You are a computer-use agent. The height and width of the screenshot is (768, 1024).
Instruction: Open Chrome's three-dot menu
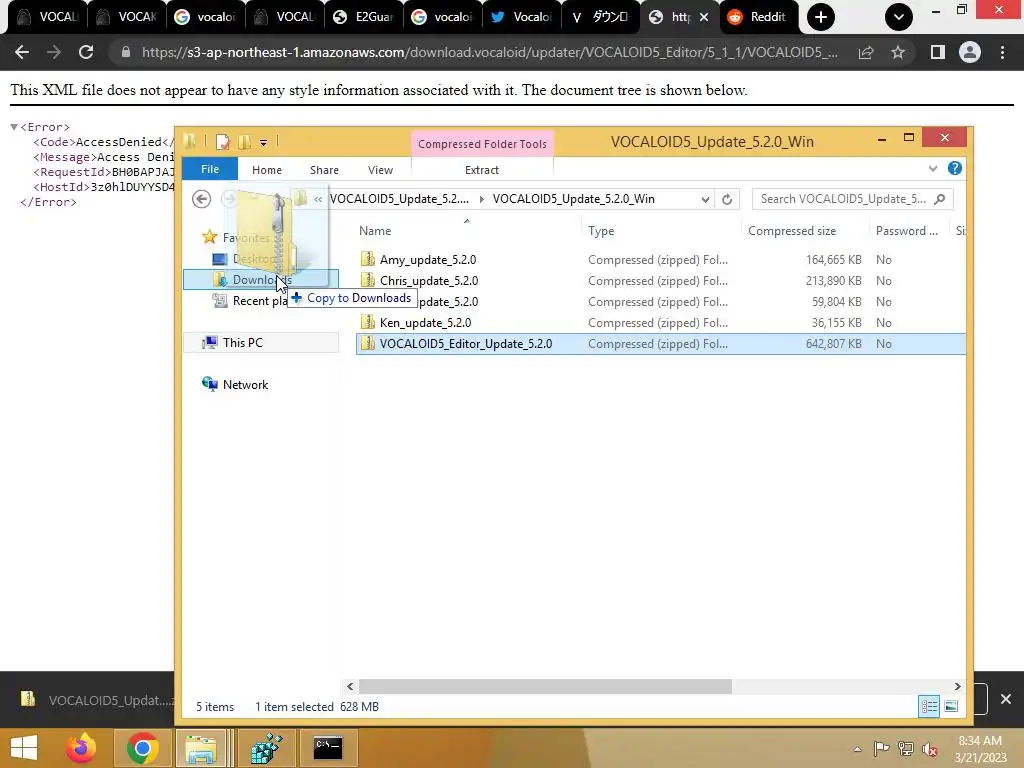pyautogui.click(x=1002, y=52)
